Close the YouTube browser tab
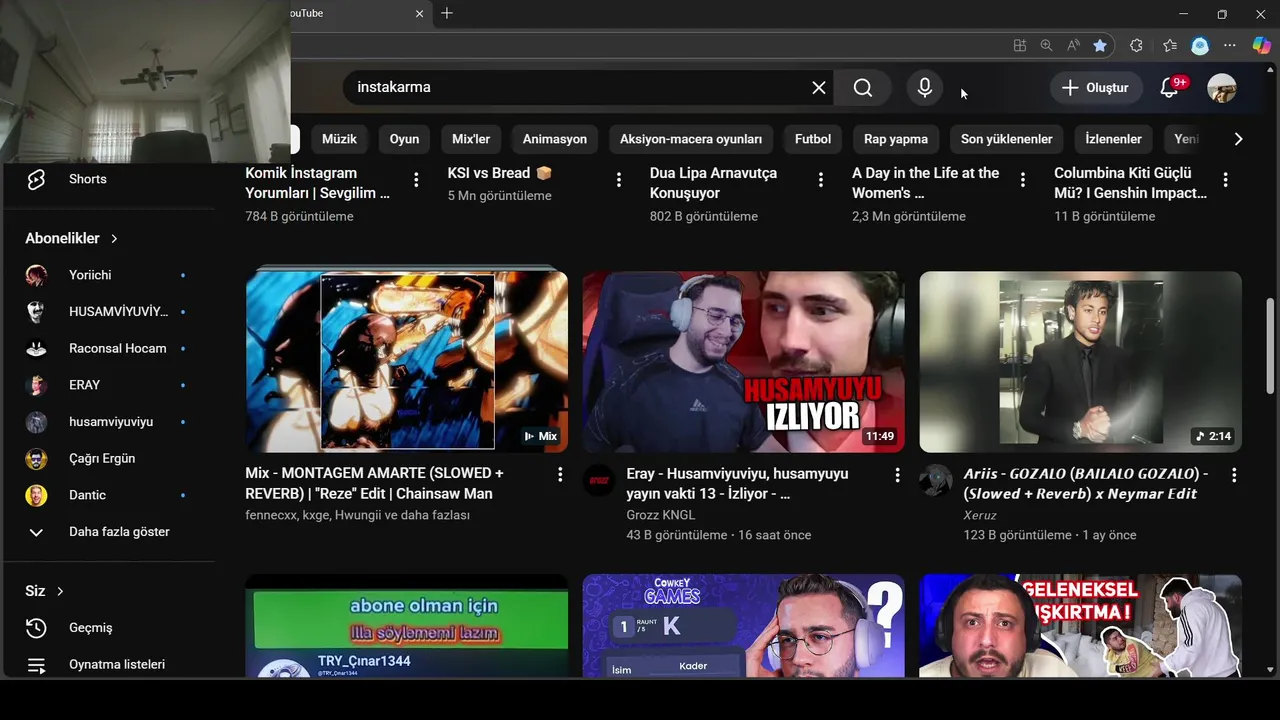 [x=420, y=14]
